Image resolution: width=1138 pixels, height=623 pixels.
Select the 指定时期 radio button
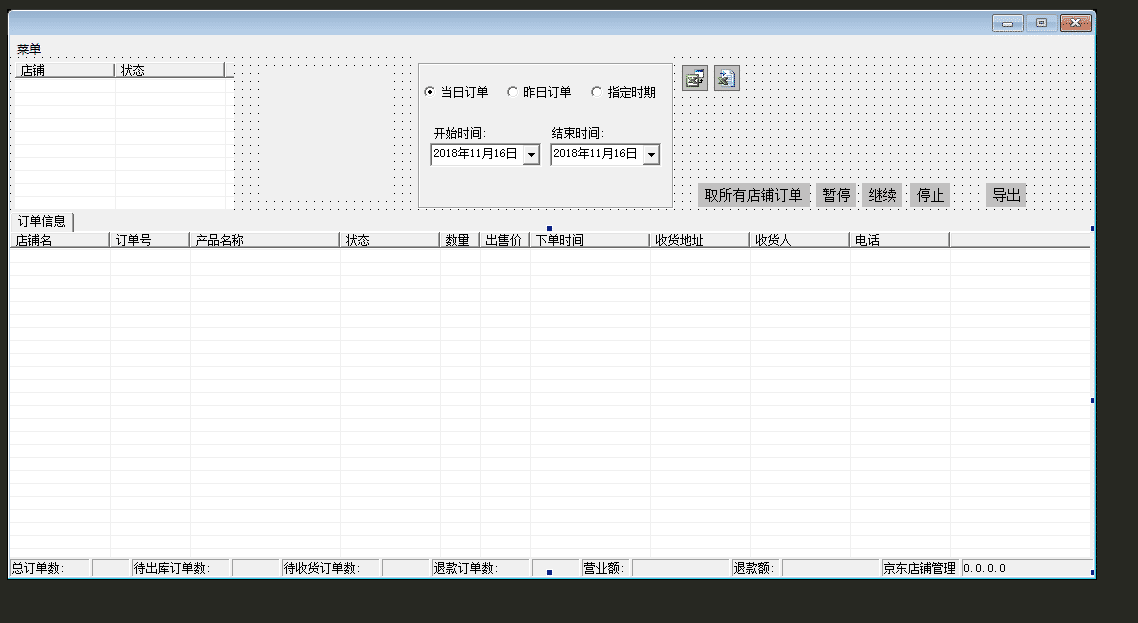point(597,91)
